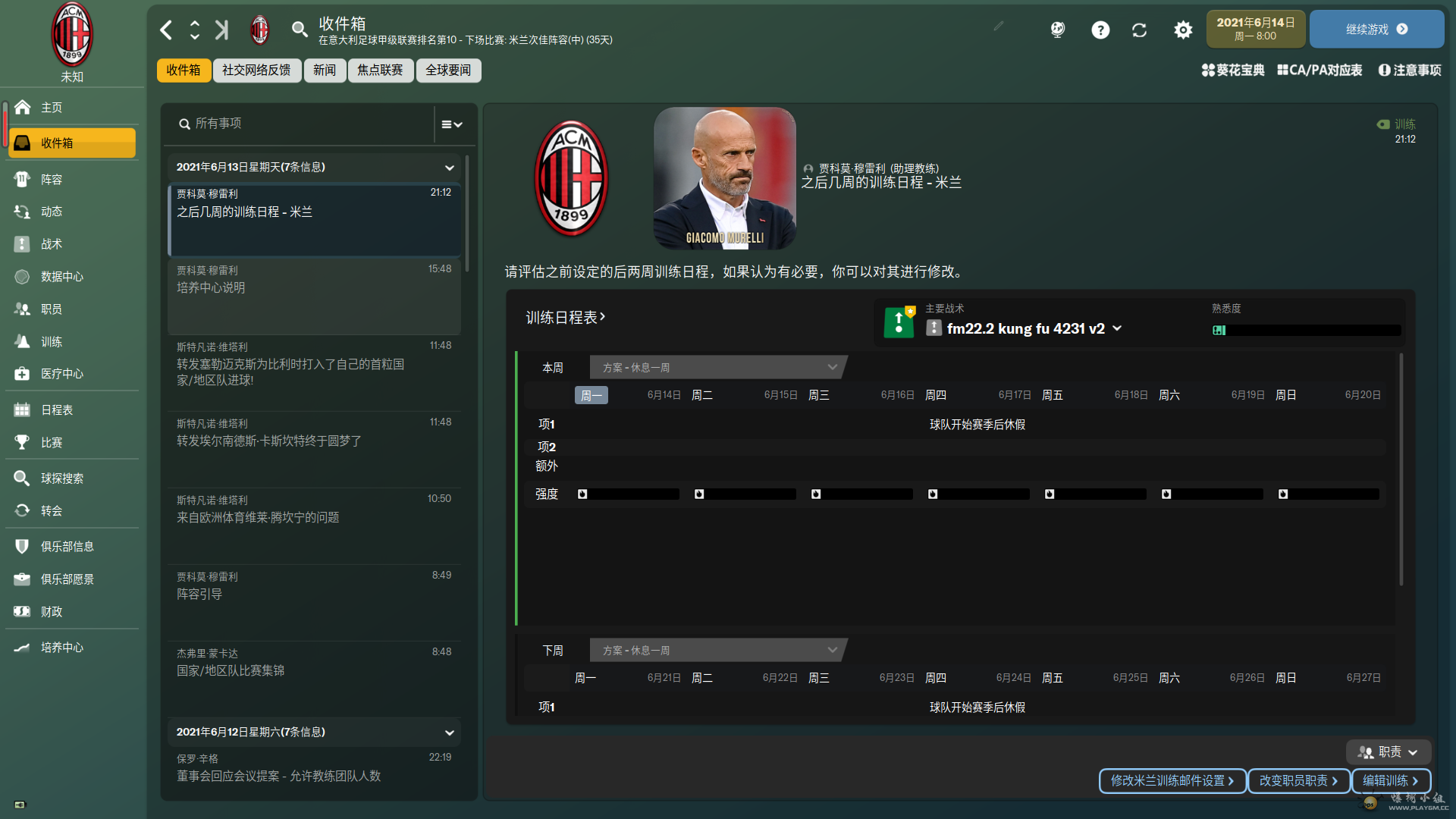Viewport: 1456px width, 819px height.
Task: Open the 葵花宝典 link
Action: click(1233, 71)
